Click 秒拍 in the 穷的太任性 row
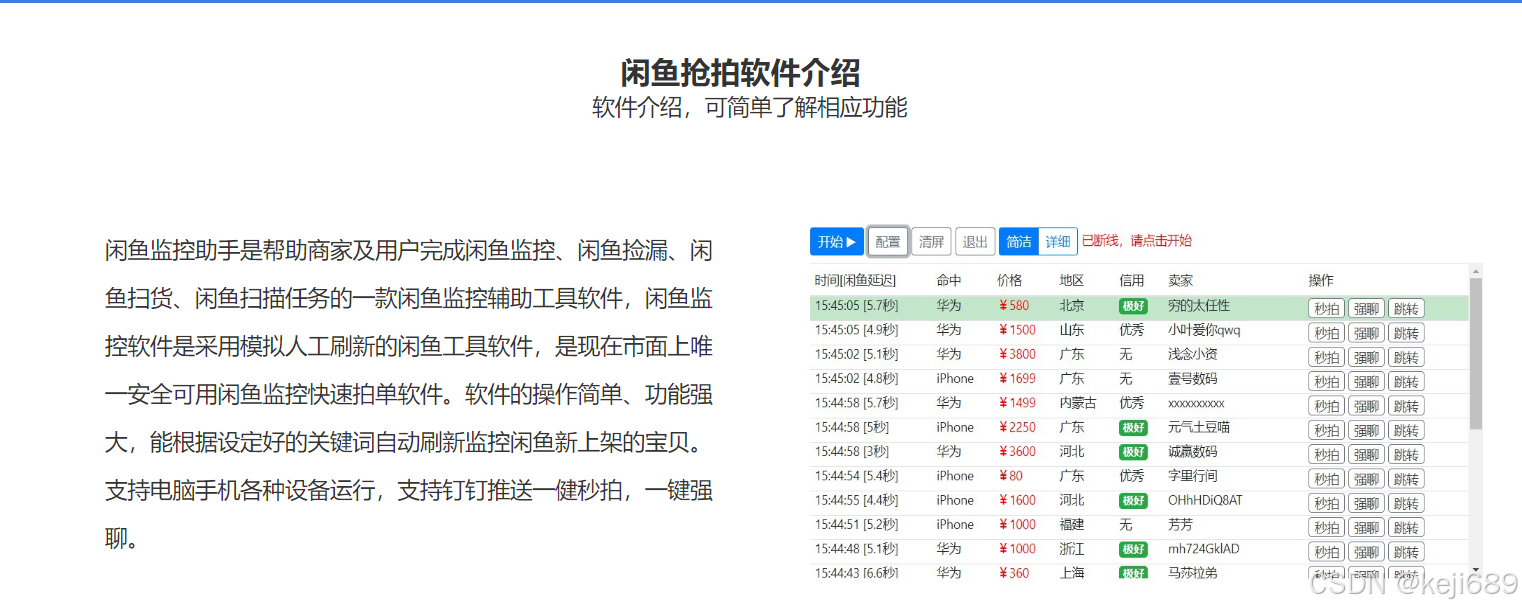Image resolution: width=1522 pixels, height=610 pixels. pyautogui.click(x=1327, y=308)
